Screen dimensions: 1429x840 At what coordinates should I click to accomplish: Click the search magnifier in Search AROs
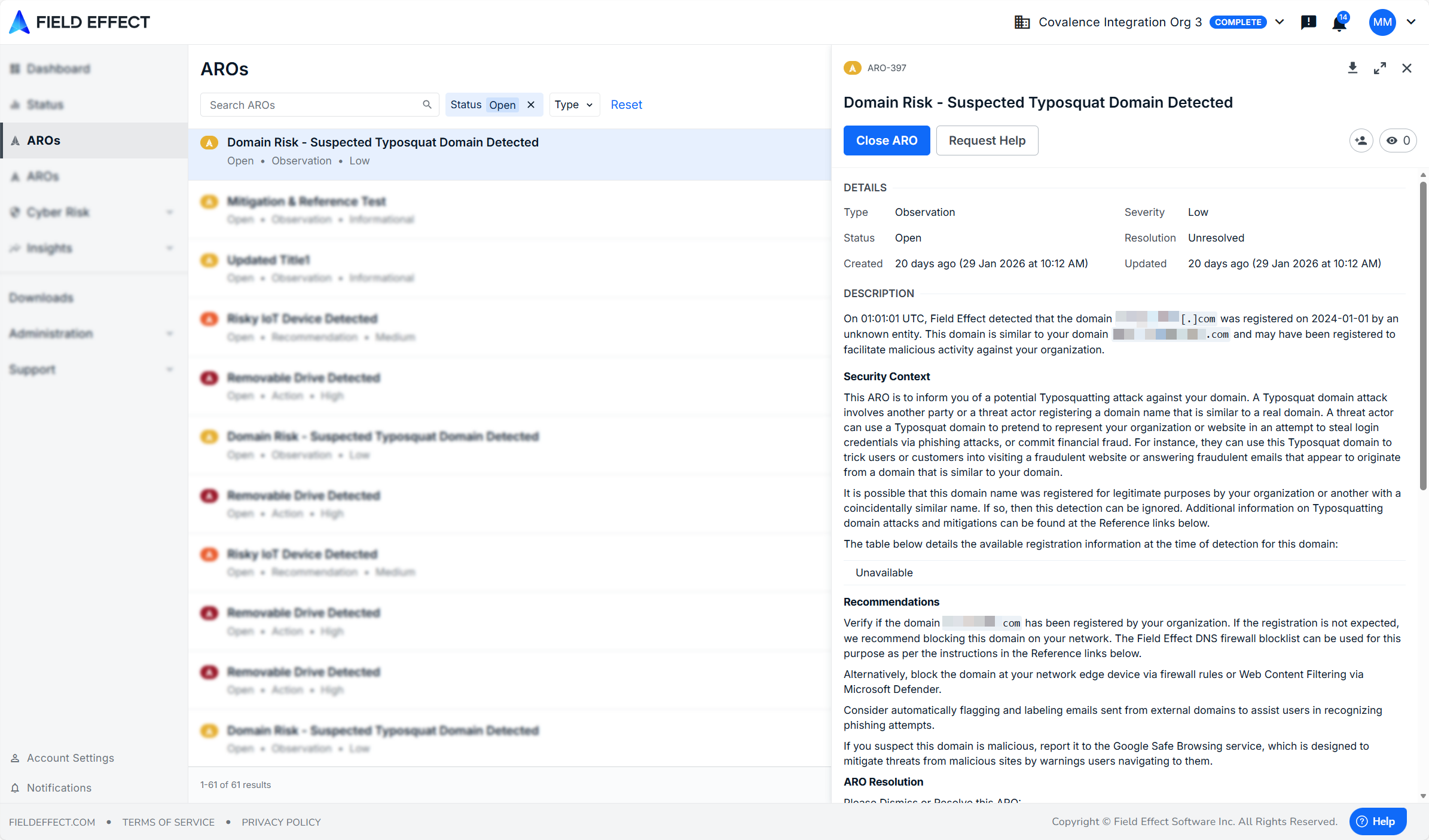pyautogui.click(x=427, y=105)
